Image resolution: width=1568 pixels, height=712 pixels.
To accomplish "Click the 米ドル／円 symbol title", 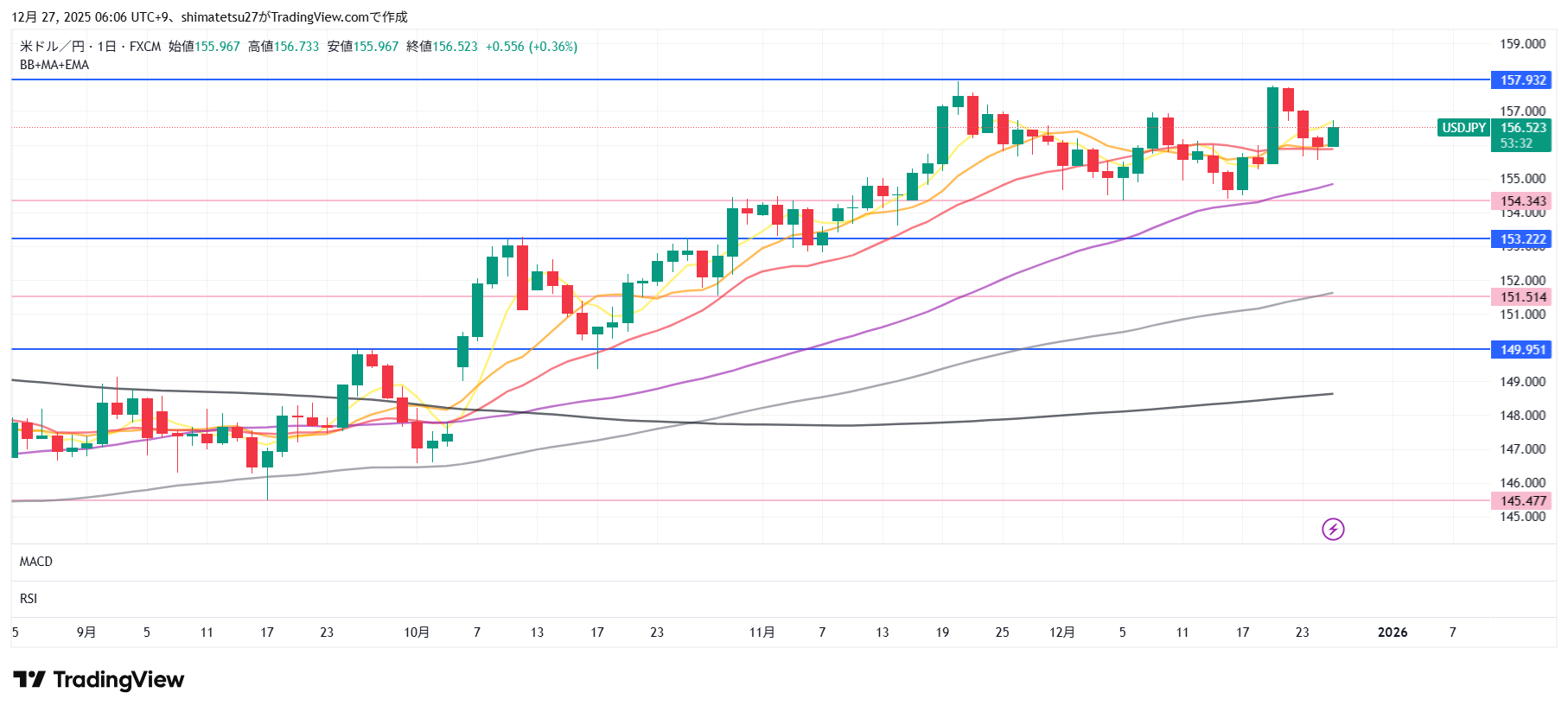I will click(x=52, y=47).
